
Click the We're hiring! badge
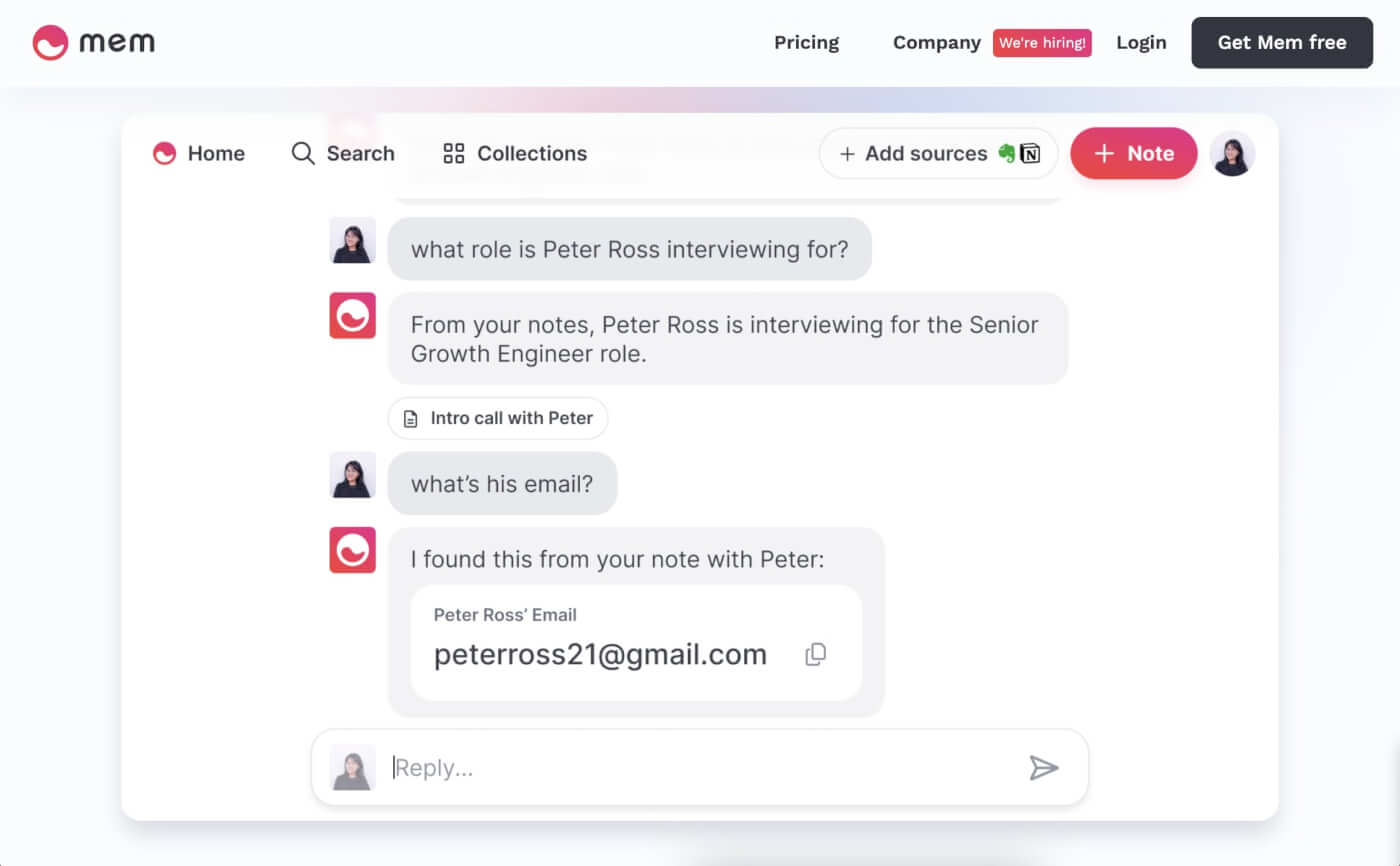pyautogui.click(x=1042, y=43)
